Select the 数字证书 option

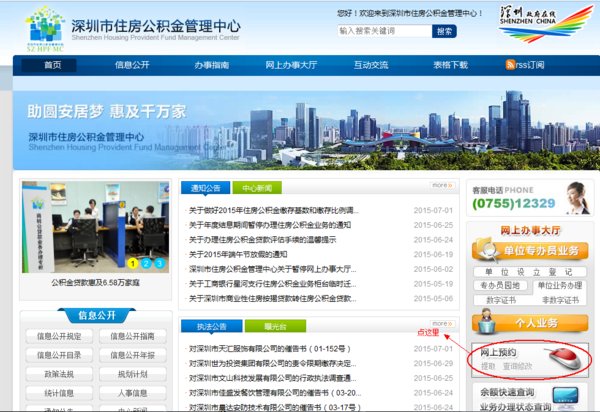(x=501, y=300)
